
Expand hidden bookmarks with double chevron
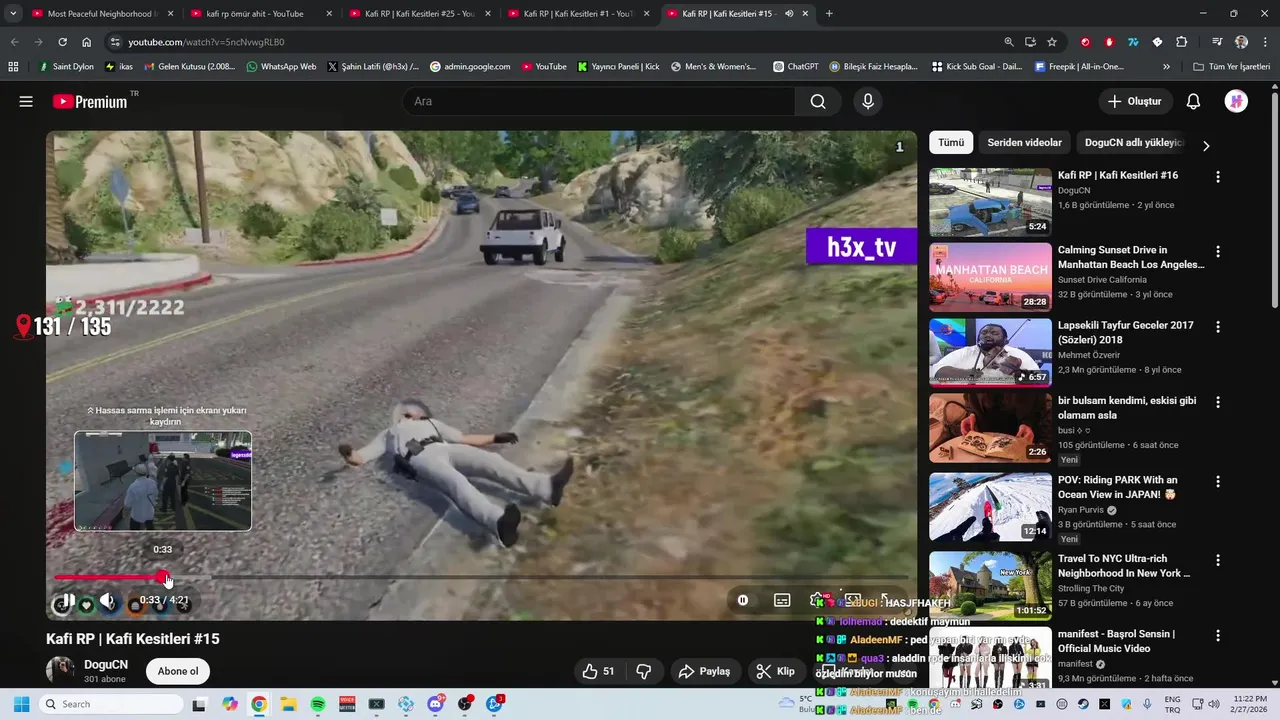click(x=1166, y=66)
